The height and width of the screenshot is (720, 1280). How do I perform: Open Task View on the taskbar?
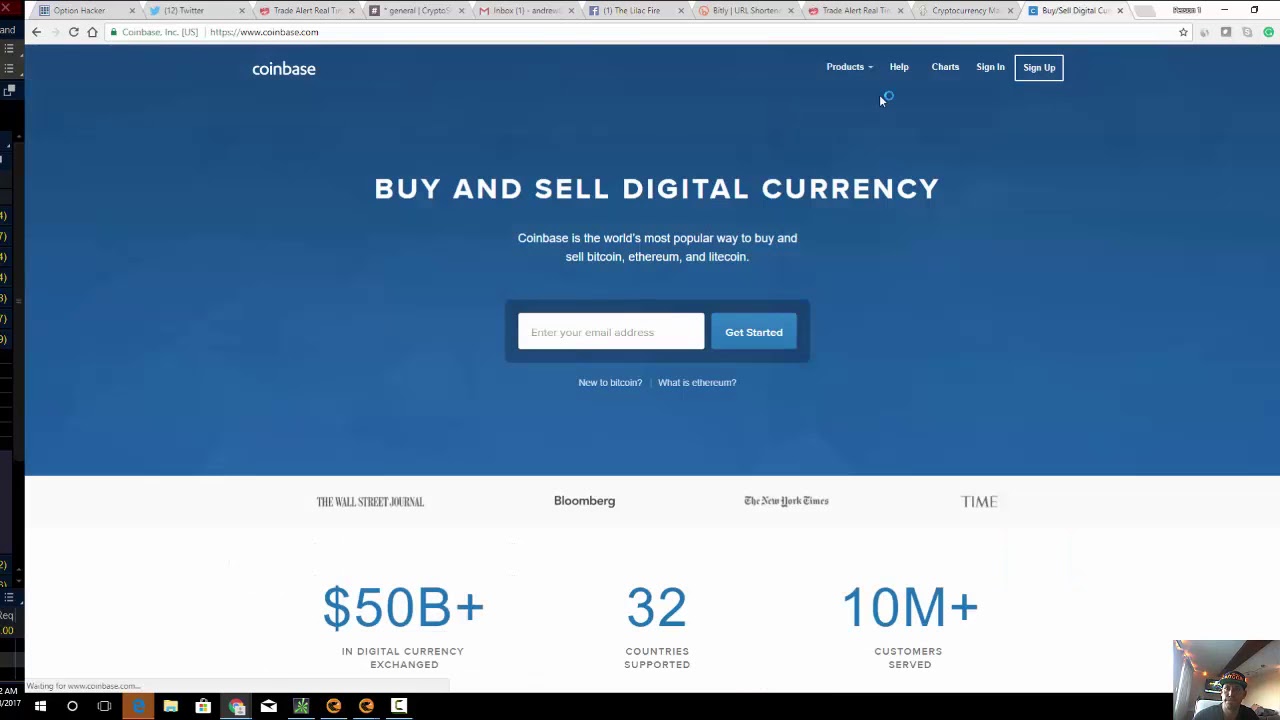[104, 706]
